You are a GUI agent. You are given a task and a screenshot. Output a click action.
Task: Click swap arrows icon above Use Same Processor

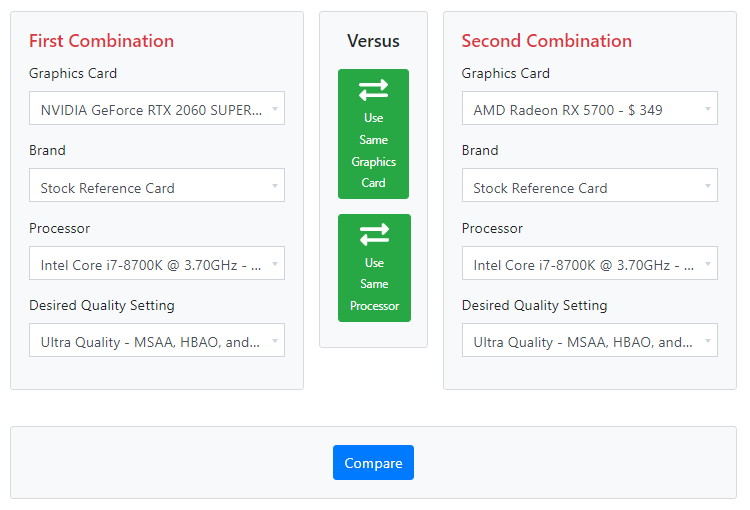(x=374, y=234)
